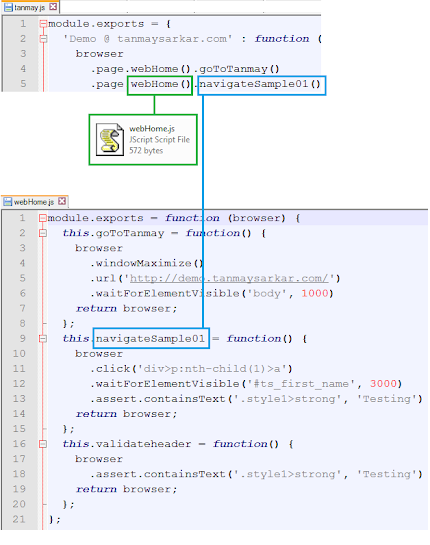Switch to the webHome.js tab
This screenshot has width=430, height=545.
tap(34, 202)
